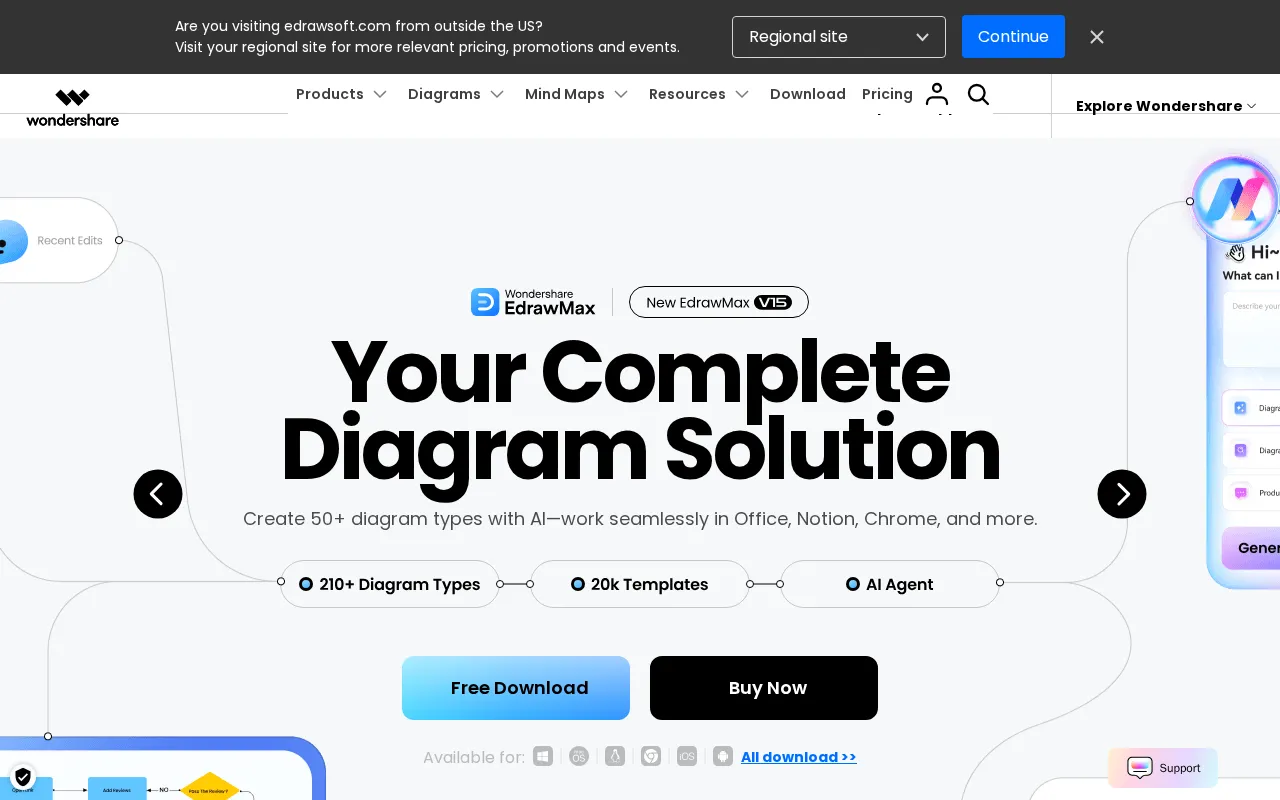1280x800 pixels.
Task: Expand the Resources menu
Action: 699,94
